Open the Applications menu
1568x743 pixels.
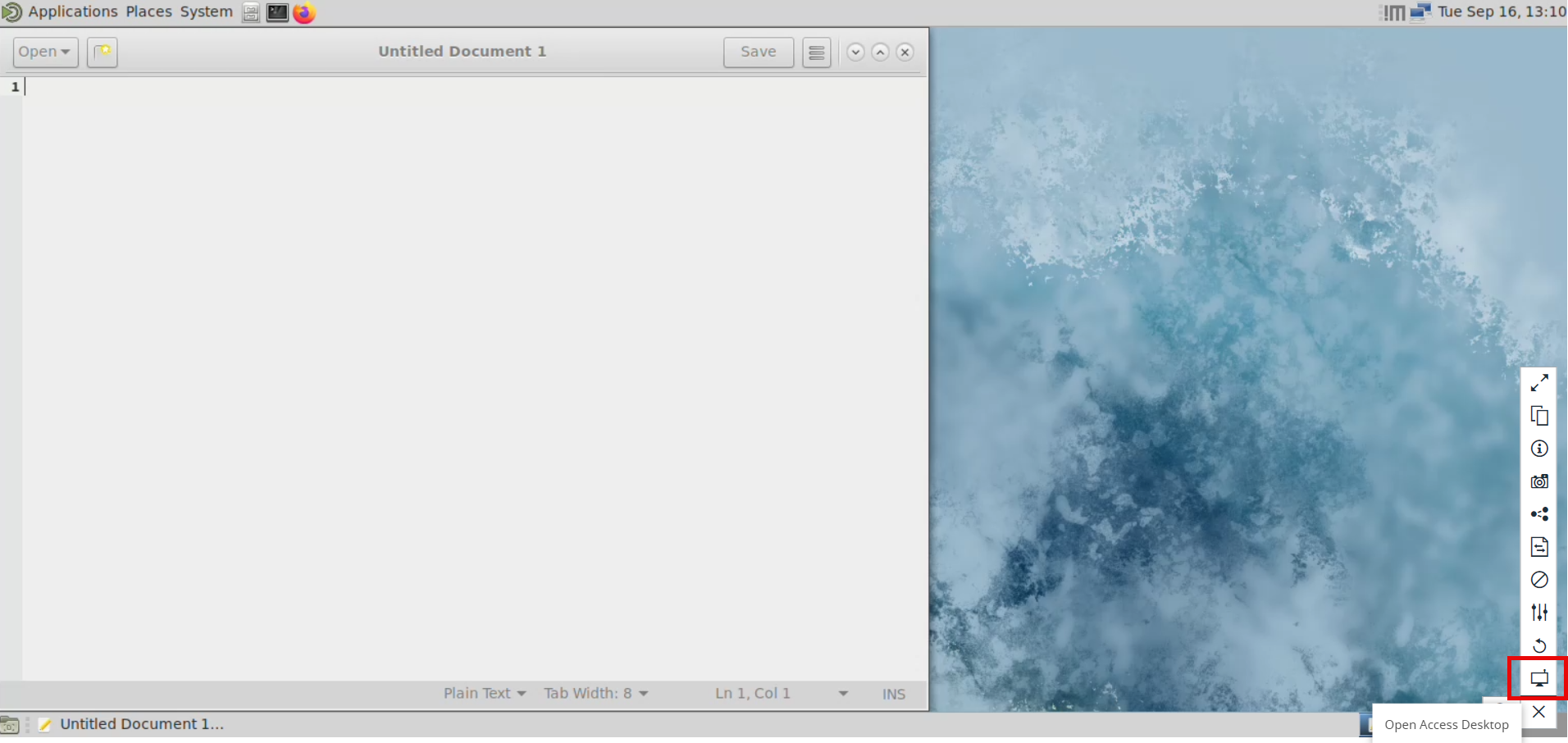73,11
